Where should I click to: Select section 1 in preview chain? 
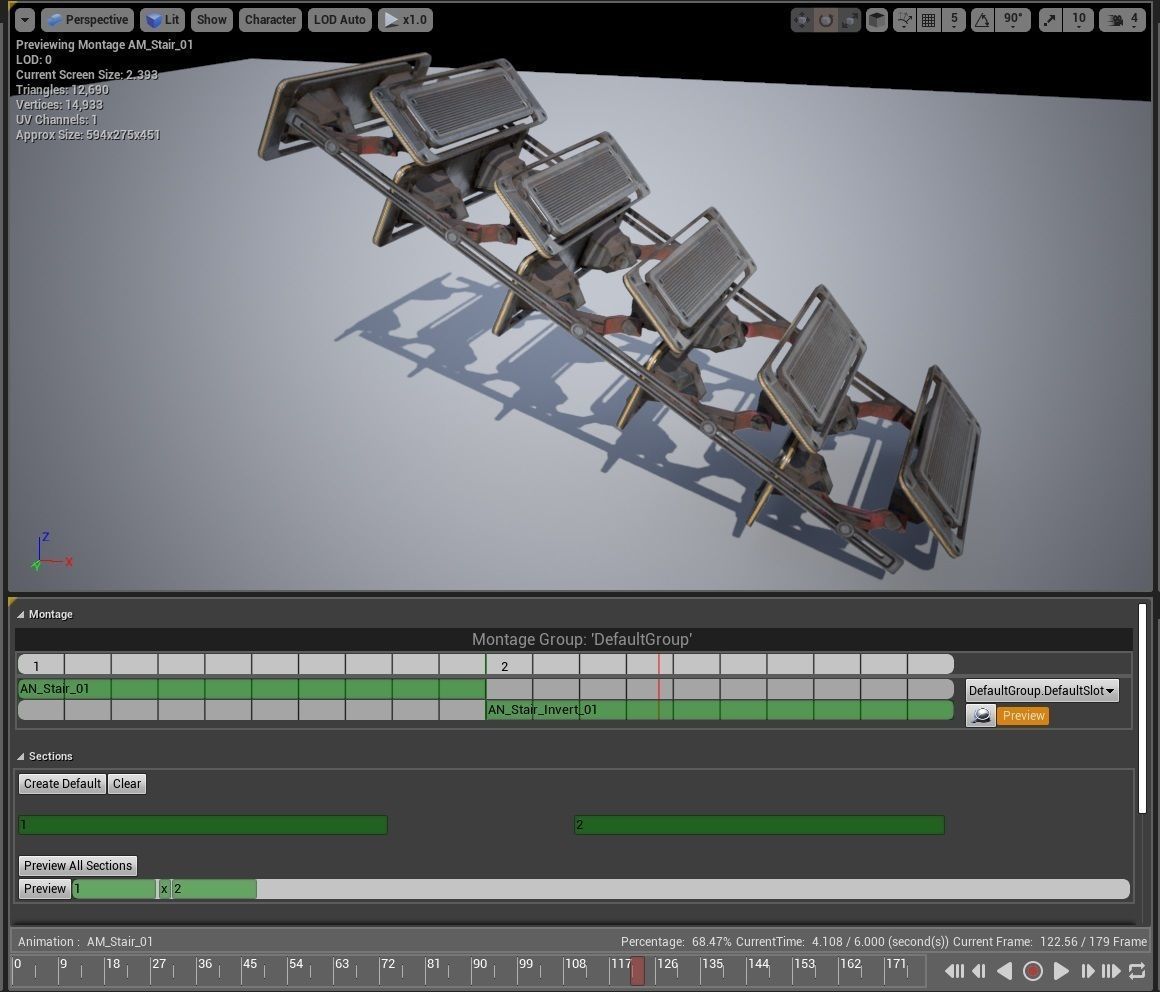[x=114, y=888]
